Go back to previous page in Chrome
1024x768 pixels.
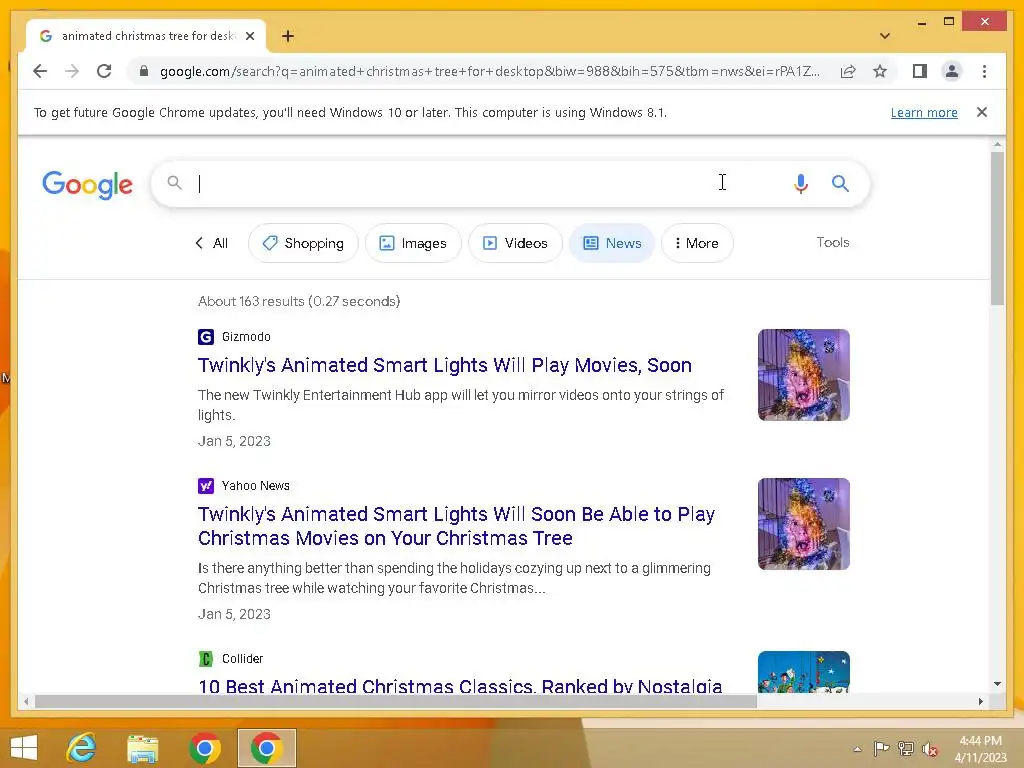click(40, 71)
